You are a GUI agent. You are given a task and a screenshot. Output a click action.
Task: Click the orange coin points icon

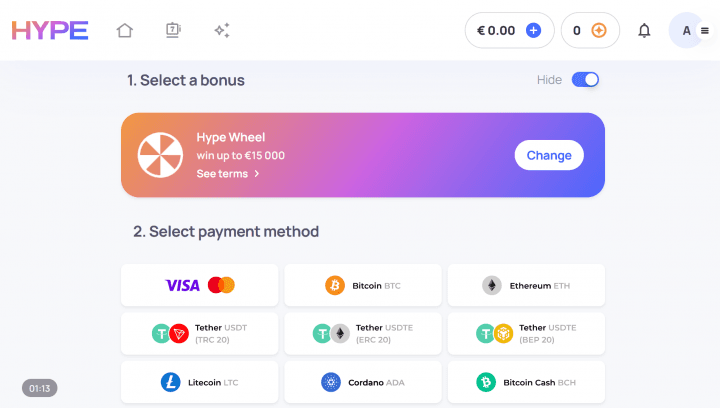click(599, 31)
